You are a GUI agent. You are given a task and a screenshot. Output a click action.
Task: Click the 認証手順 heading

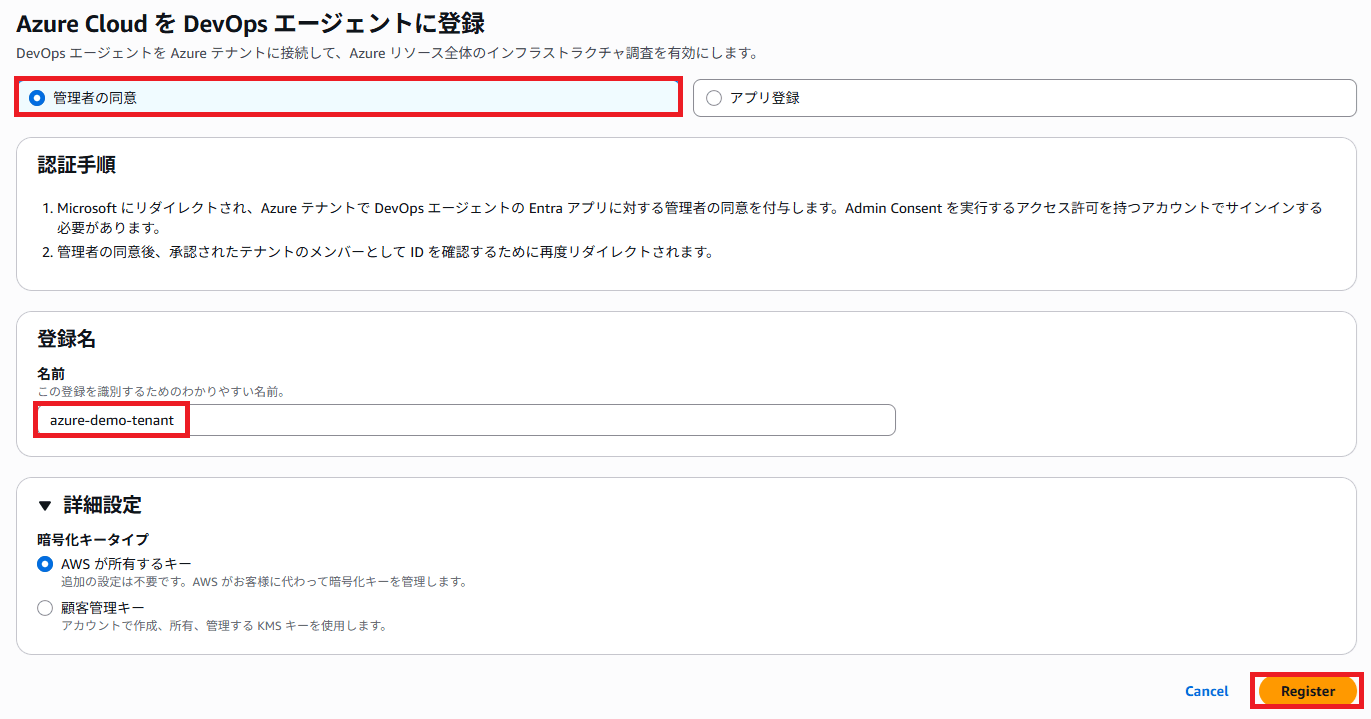[77, 165]
